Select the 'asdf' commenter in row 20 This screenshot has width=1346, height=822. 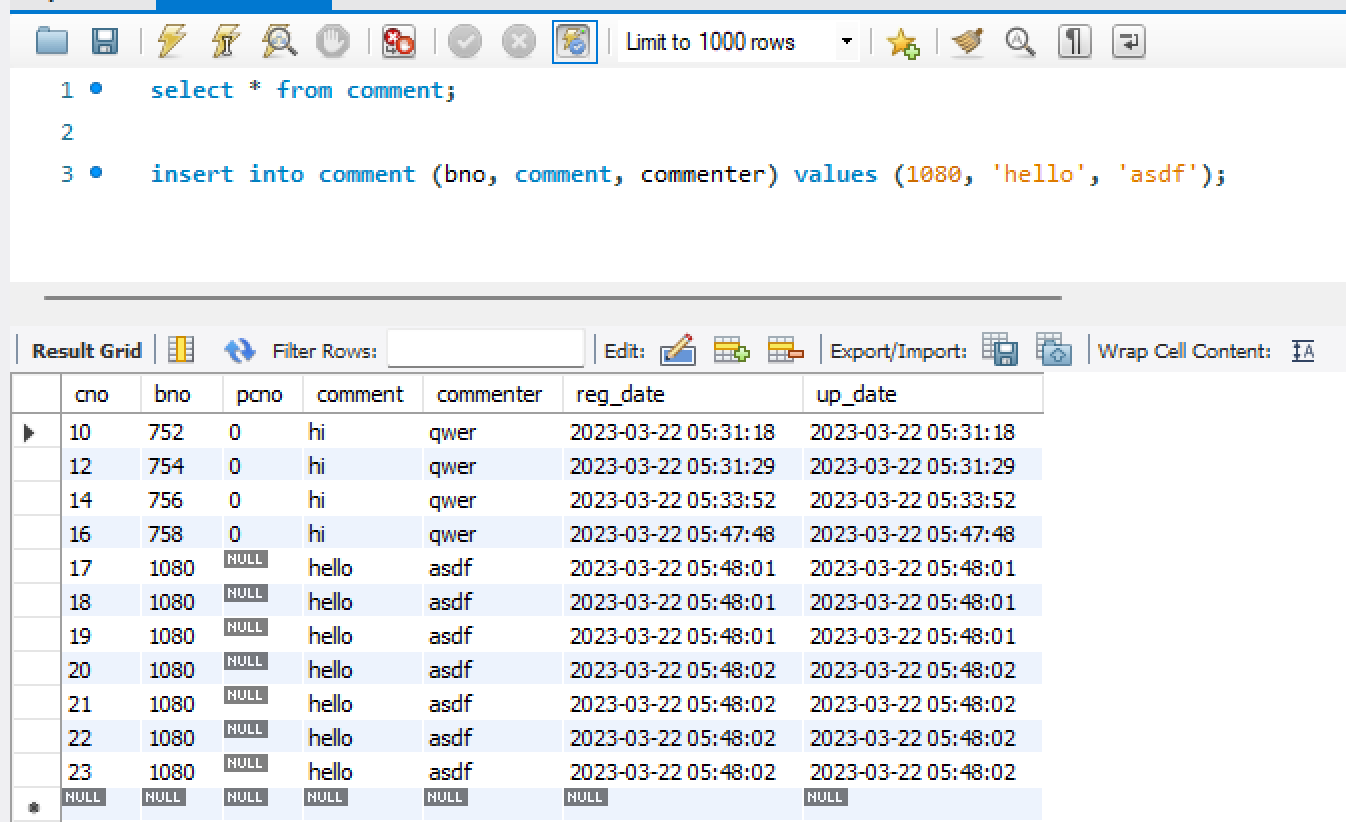(492, 670)
